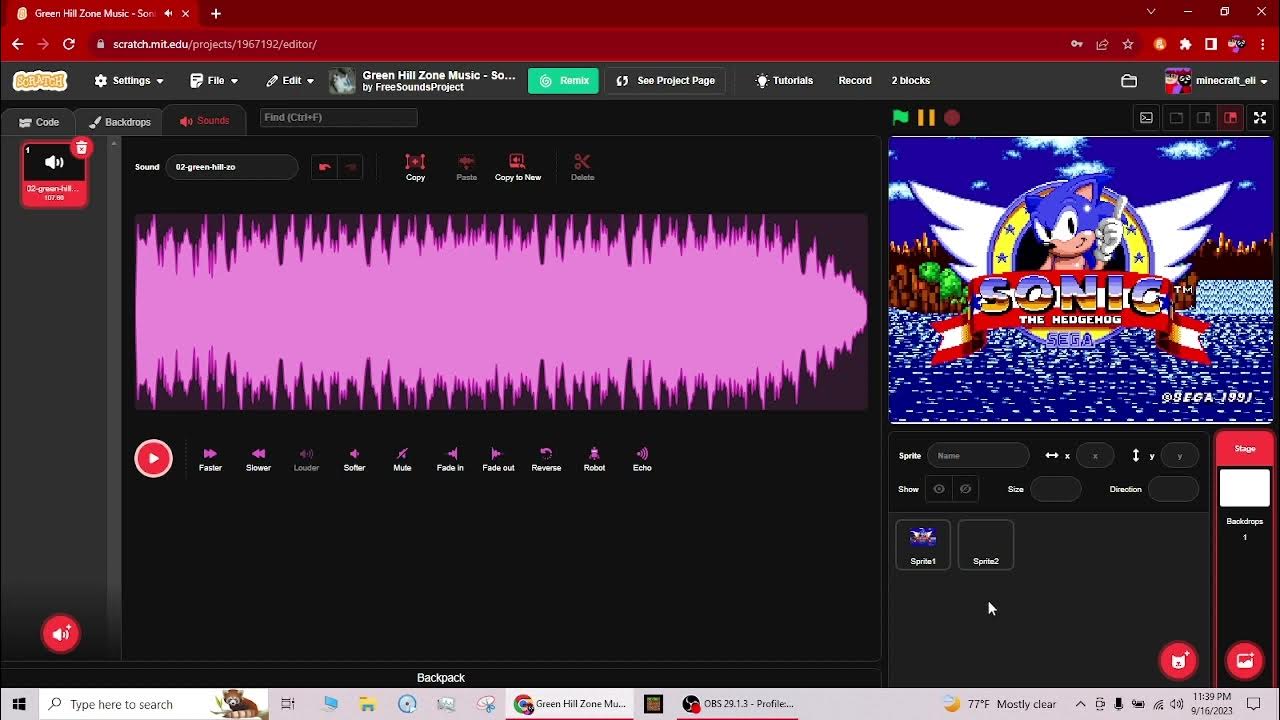Switch to the Backdrops tab

120,122
